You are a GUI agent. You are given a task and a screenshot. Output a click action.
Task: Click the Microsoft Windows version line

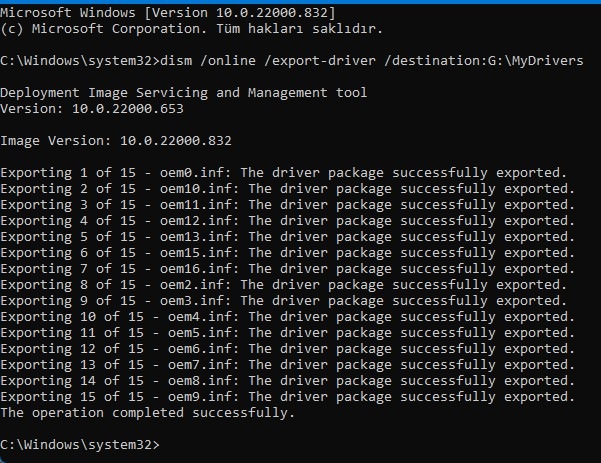(x=168, y=10)
